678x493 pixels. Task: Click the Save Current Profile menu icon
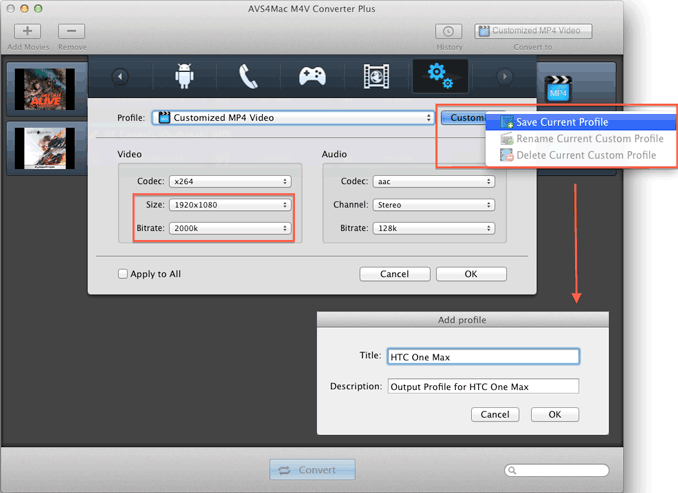(x=507, y=122)
